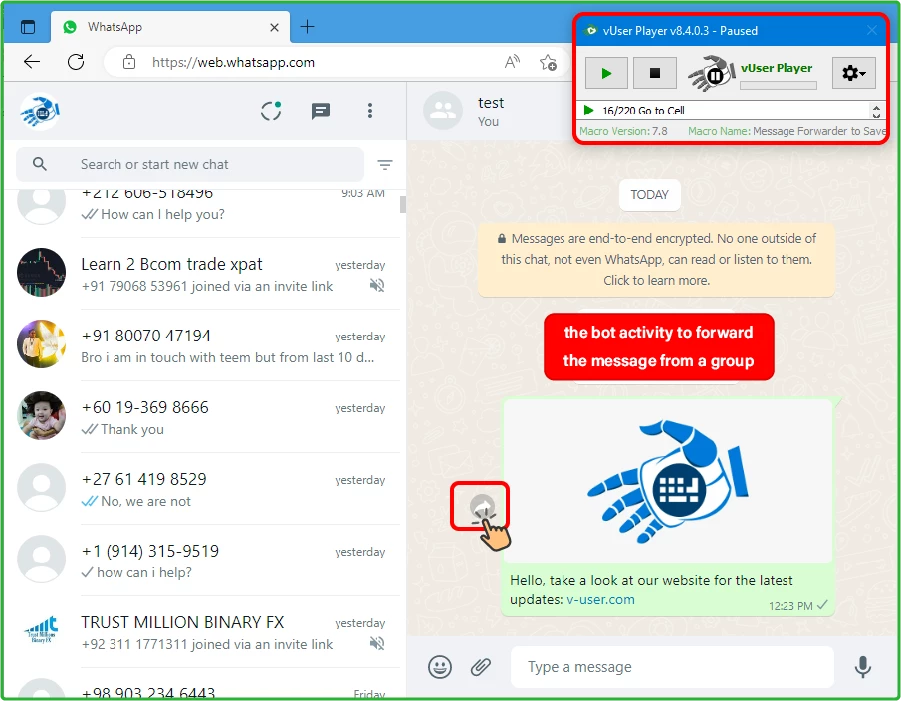This screenshot has width=901, height=701.
Task: Open the +27 61 419 8529 chat
Action: [x=202, y=488]
